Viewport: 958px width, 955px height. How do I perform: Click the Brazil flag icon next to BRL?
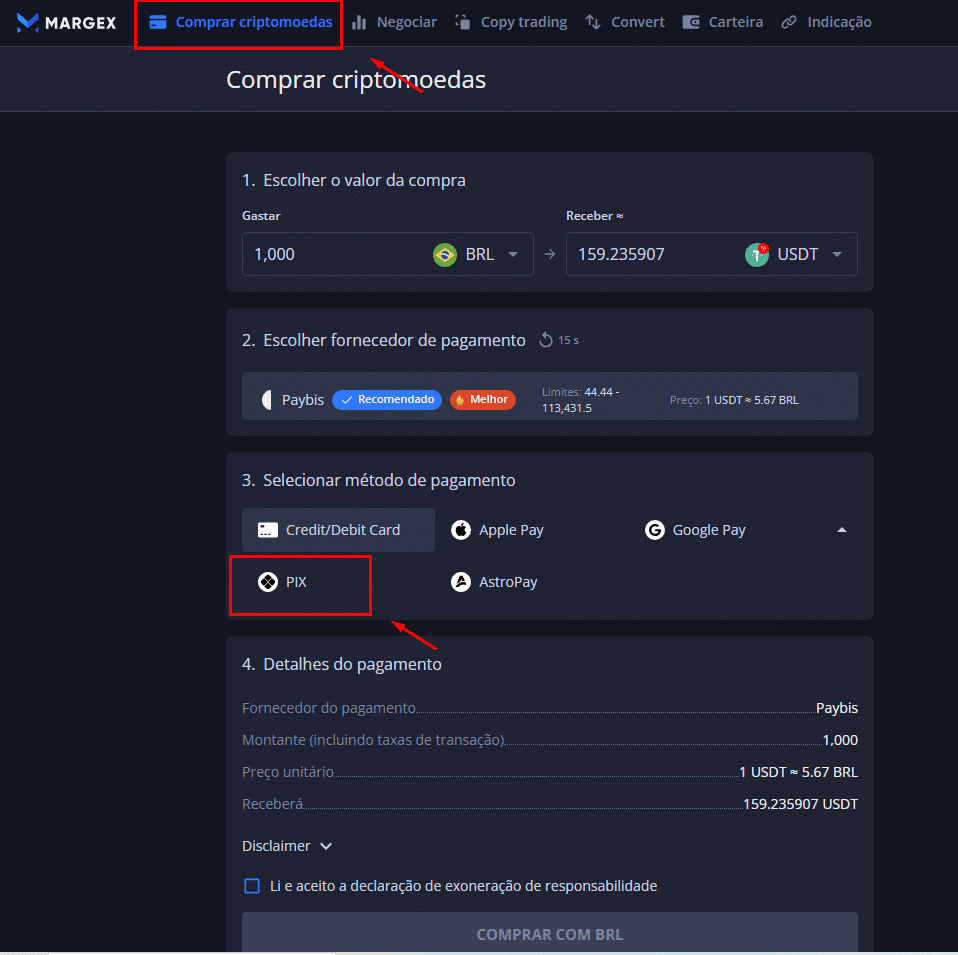click(x=445, y=255)
